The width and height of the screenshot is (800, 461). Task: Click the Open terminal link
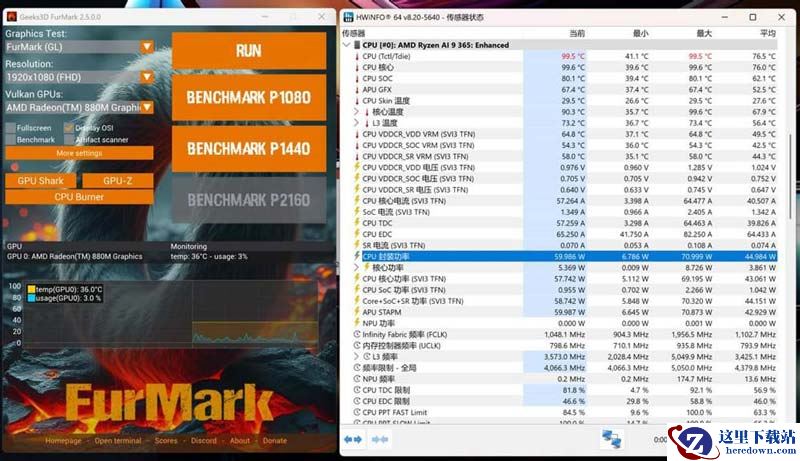pos(118,441)
